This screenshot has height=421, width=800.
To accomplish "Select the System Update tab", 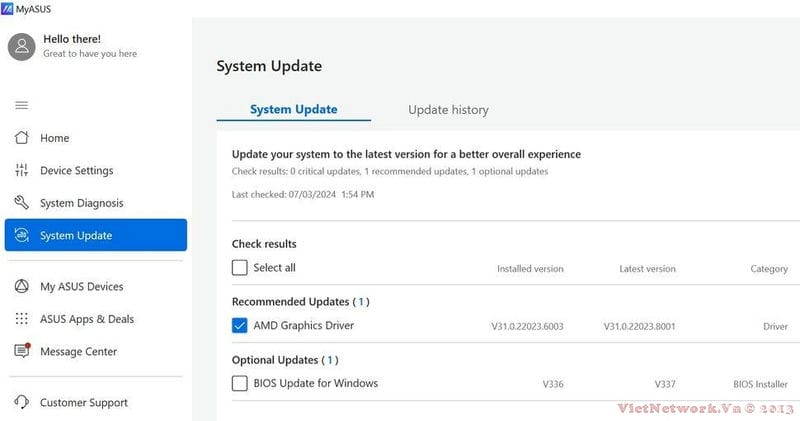I will pos(293,109).
